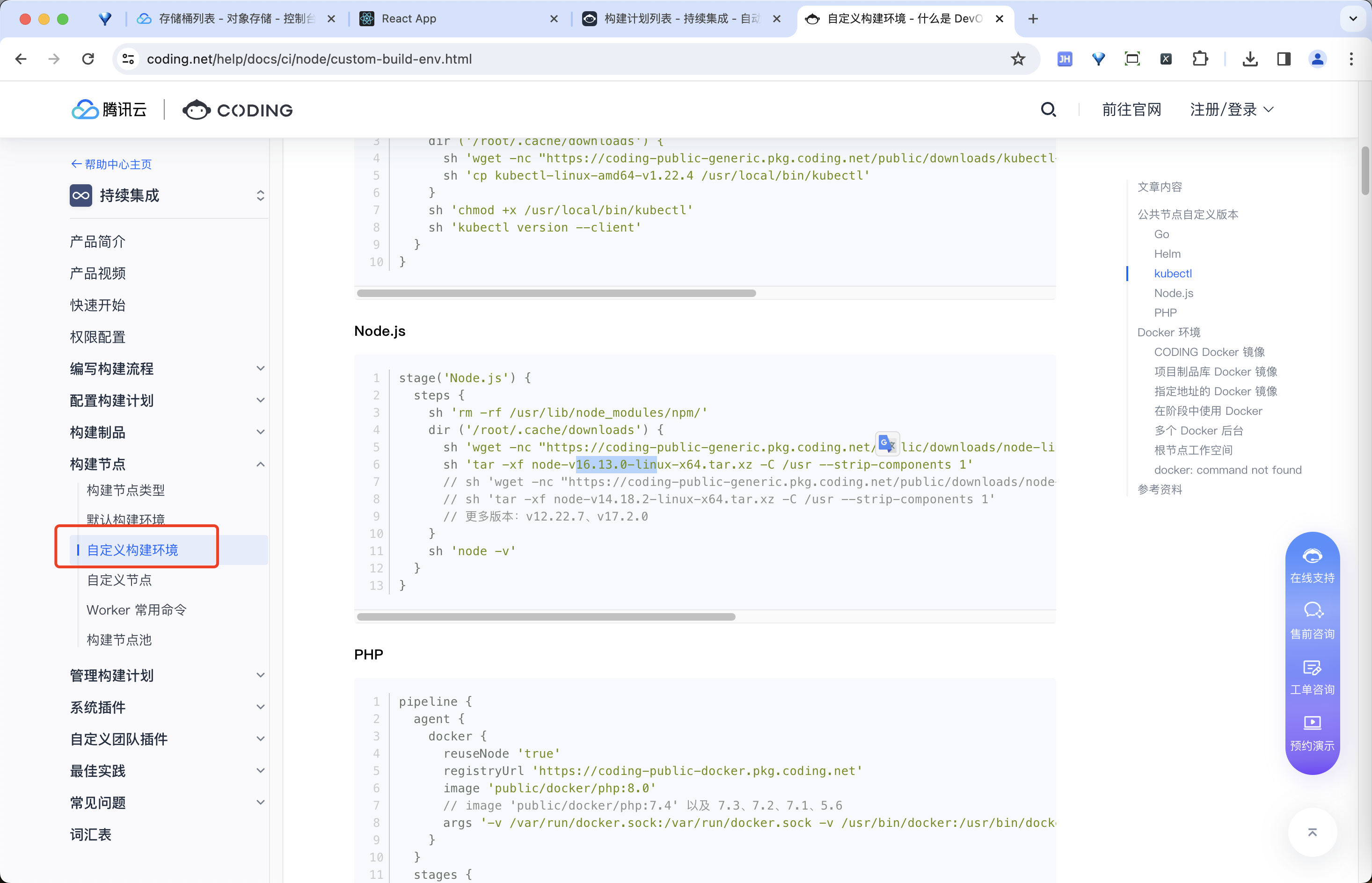This screenshot has height=883, width=1372.
Task: Open Worker 常用命令 page
Action: pos(137,610)
